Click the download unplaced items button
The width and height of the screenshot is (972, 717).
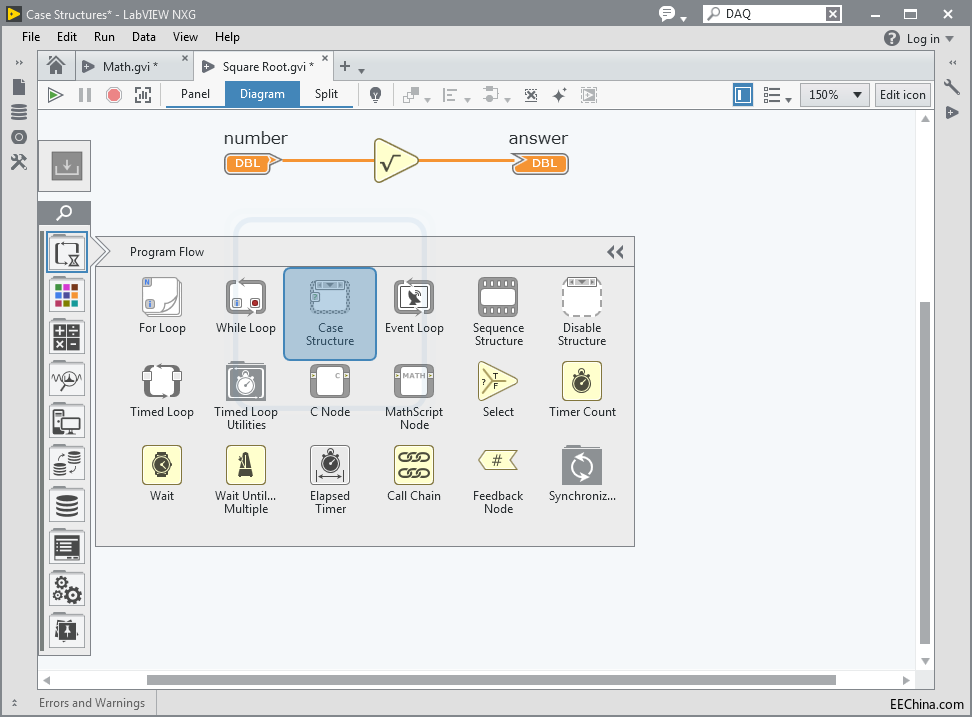point(64,166)
